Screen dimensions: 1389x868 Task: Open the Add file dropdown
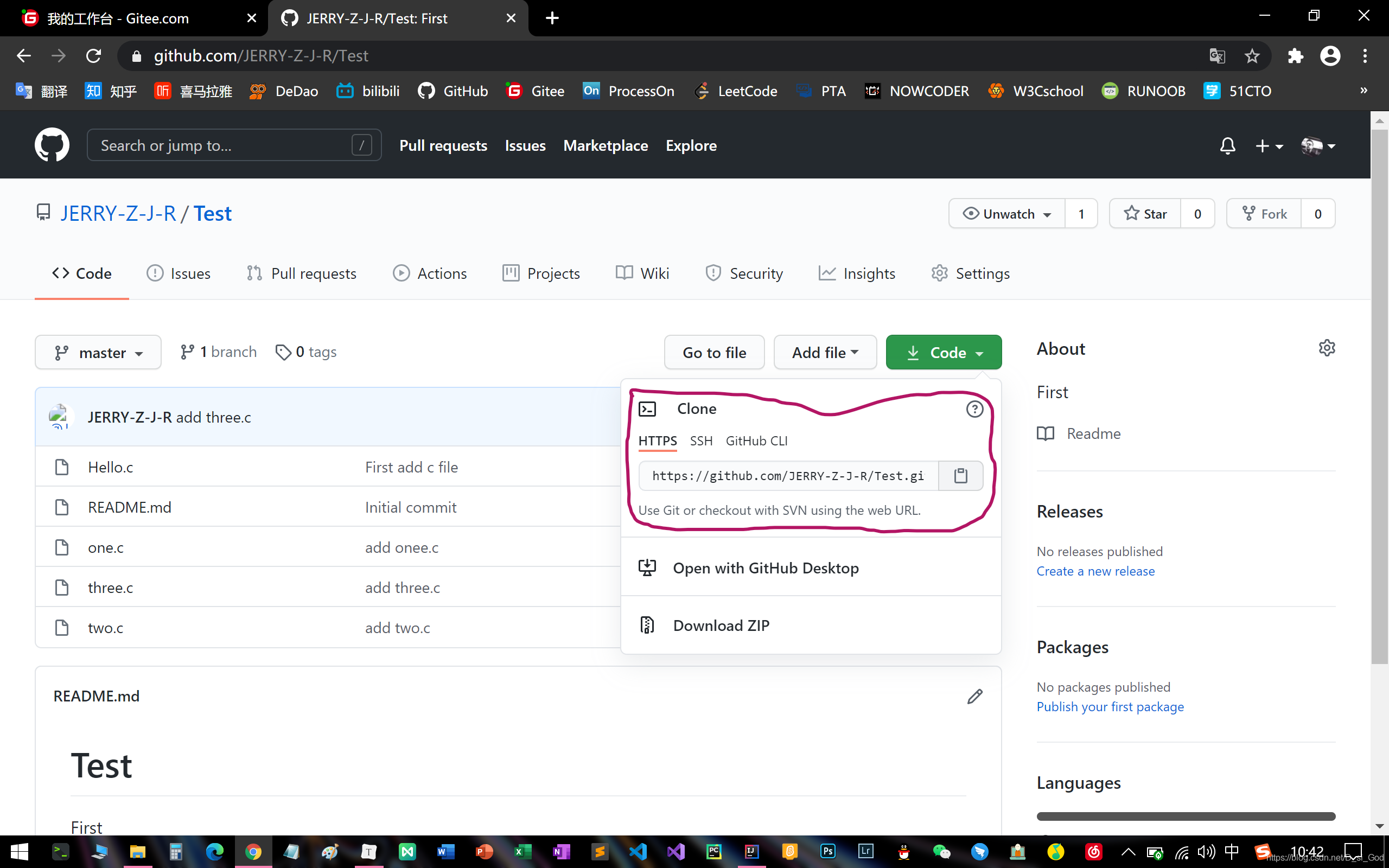825,352
